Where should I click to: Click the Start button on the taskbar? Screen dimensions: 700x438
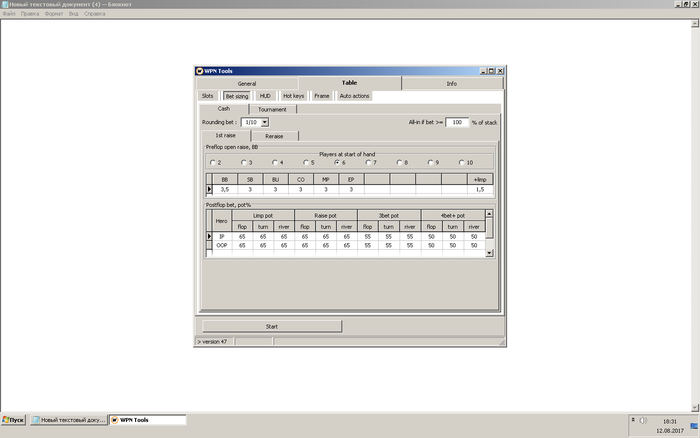(x=14, y=420)
